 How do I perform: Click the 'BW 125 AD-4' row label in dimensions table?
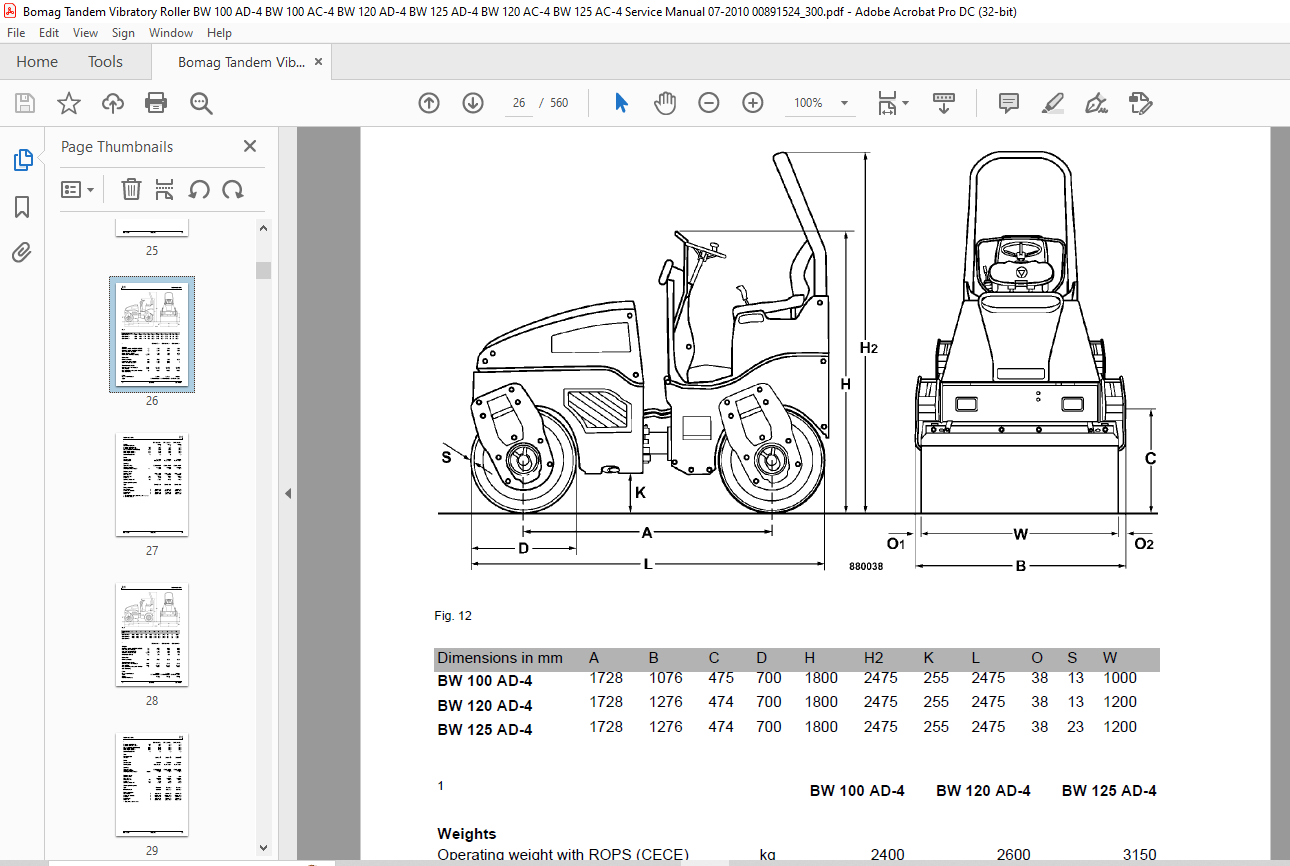point(485,729)
